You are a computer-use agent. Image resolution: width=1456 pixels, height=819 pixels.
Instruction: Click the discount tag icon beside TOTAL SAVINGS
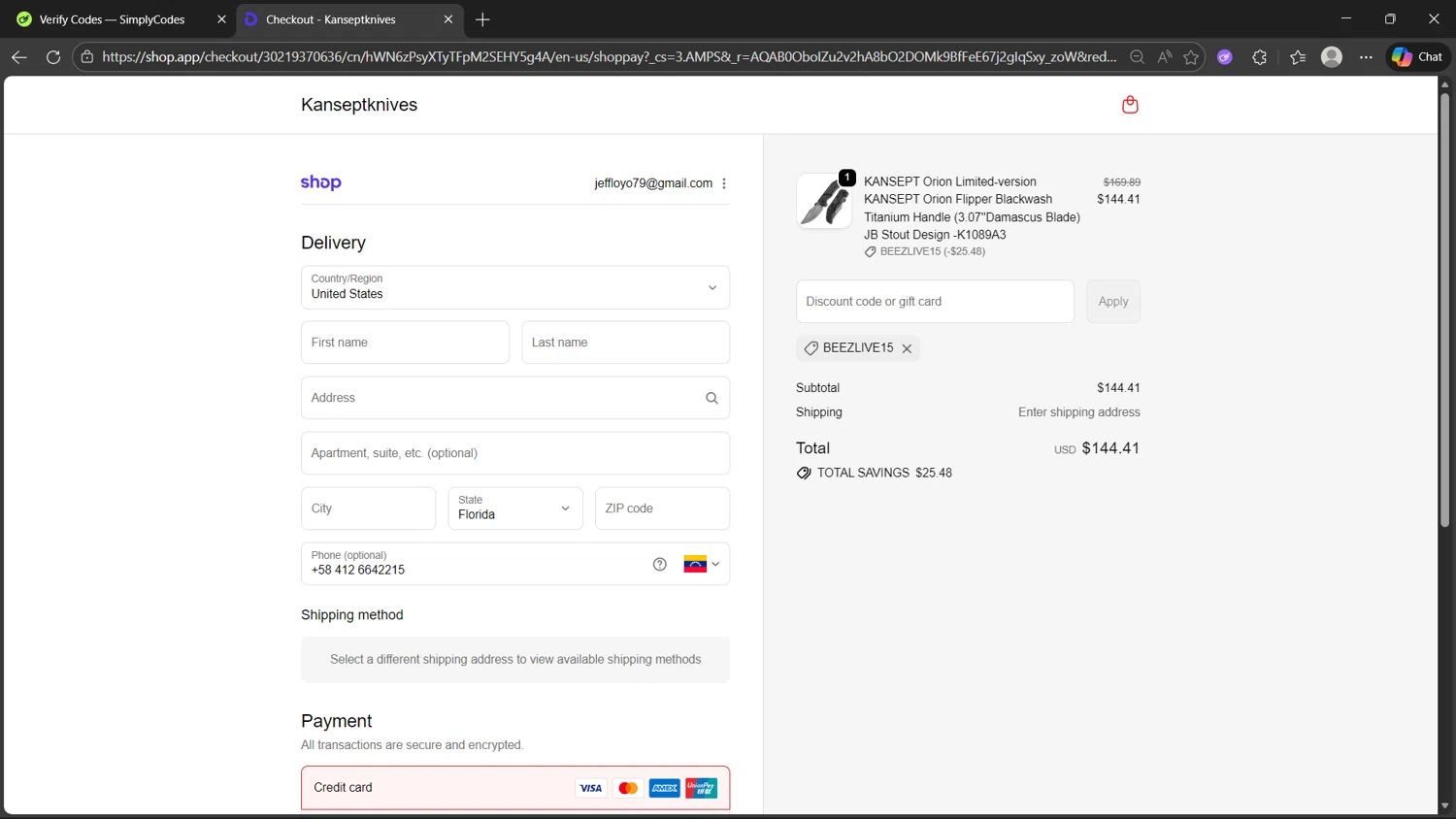(x=804, y=474)
